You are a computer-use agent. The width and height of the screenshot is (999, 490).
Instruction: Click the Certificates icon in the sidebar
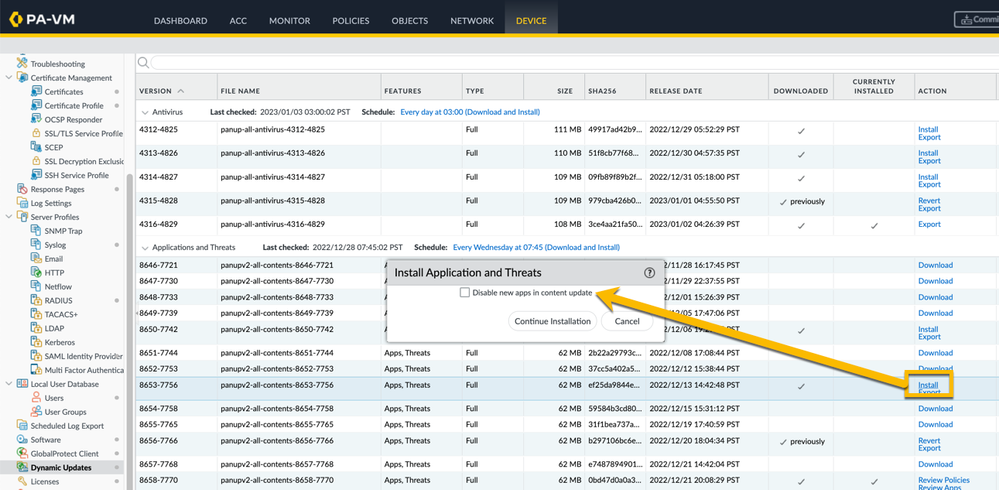click(35, 92)
